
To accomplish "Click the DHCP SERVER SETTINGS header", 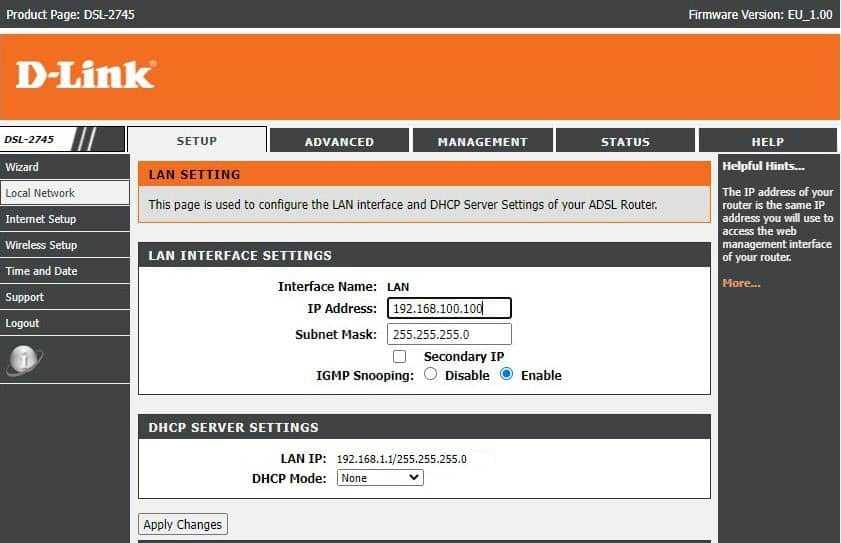I will (x=233, y=427).
